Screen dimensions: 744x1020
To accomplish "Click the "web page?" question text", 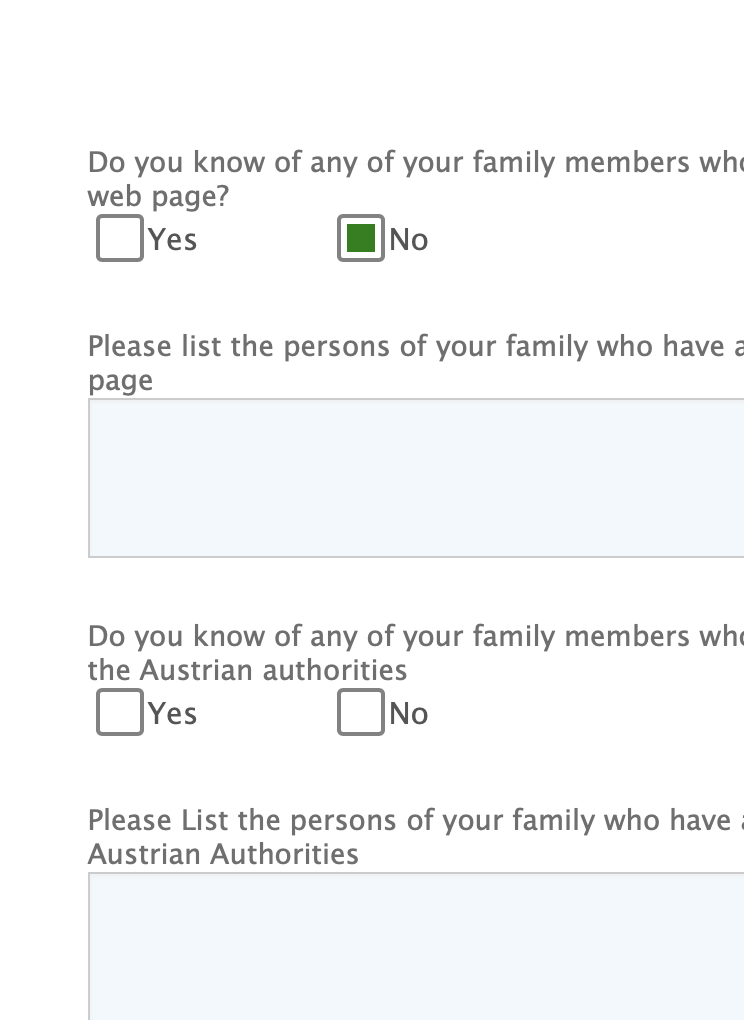I will click(x=159, y=197).
